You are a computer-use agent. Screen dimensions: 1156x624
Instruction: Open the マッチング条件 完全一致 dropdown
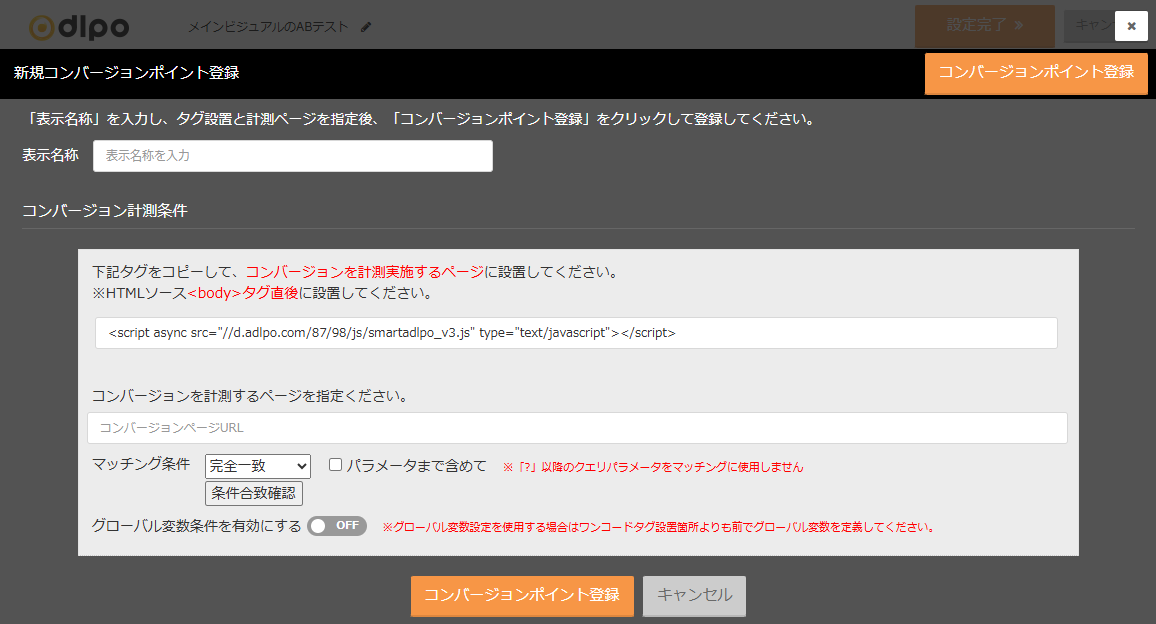258,466
